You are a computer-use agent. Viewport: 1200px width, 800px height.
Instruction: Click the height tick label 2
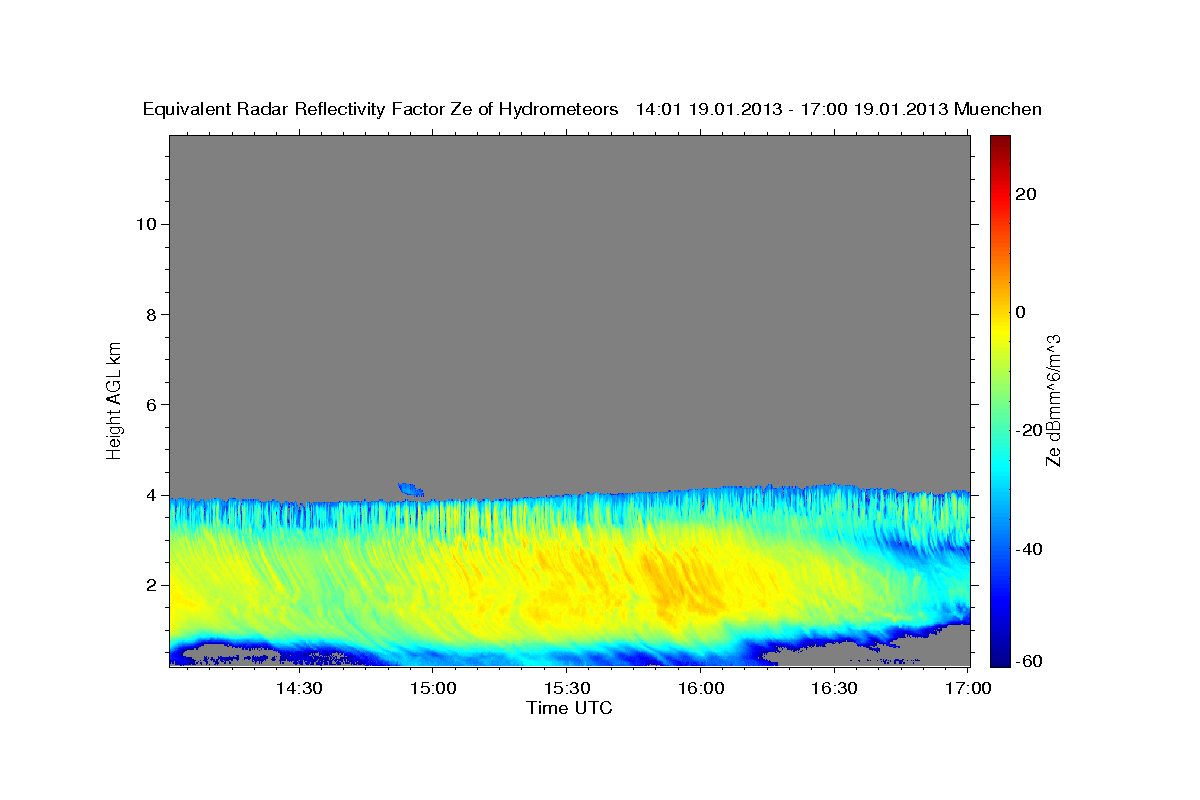pyautogui.click(x=150, y=585)
